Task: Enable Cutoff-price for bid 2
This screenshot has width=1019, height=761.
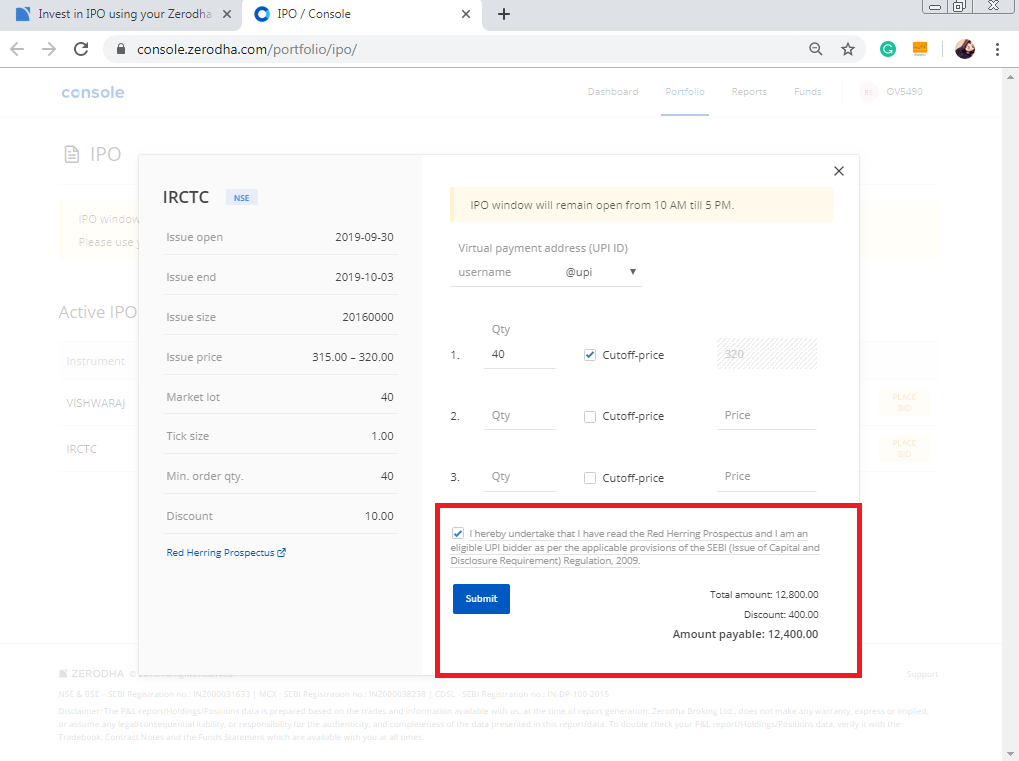Action: click(x=589, y=417)
